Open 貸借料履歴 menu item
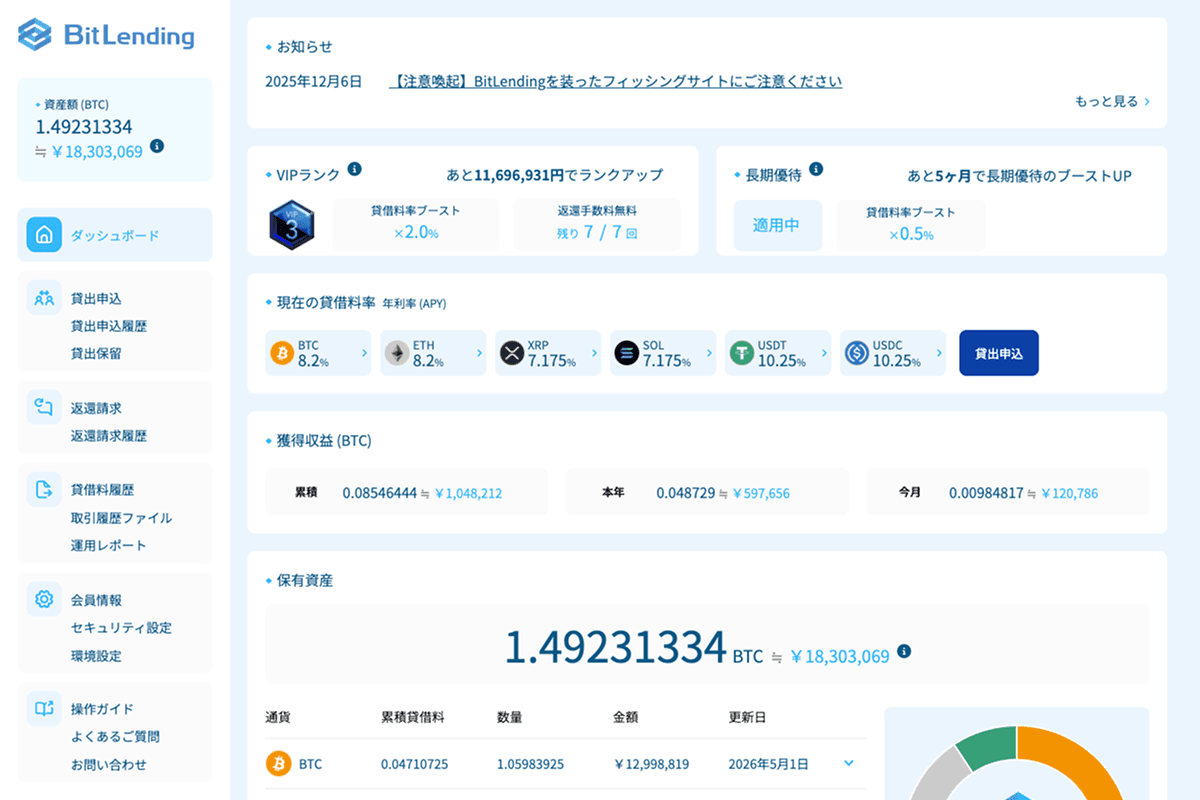This screenshot has height=800, width=1200. (102, 490)
